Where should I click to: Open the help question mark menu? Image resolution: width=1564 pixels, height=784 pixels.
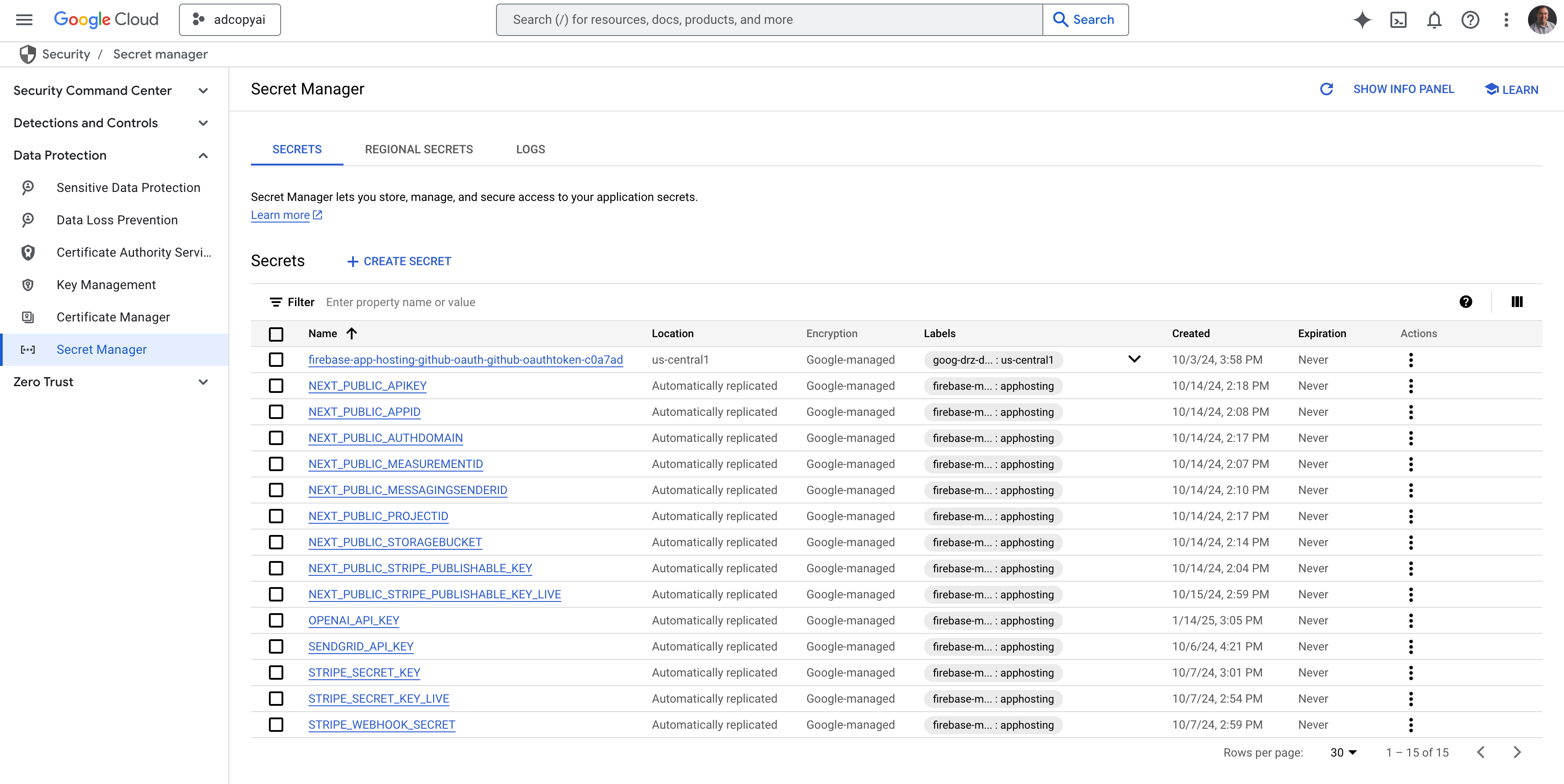pyautogui.click(x=1470, y=20)
